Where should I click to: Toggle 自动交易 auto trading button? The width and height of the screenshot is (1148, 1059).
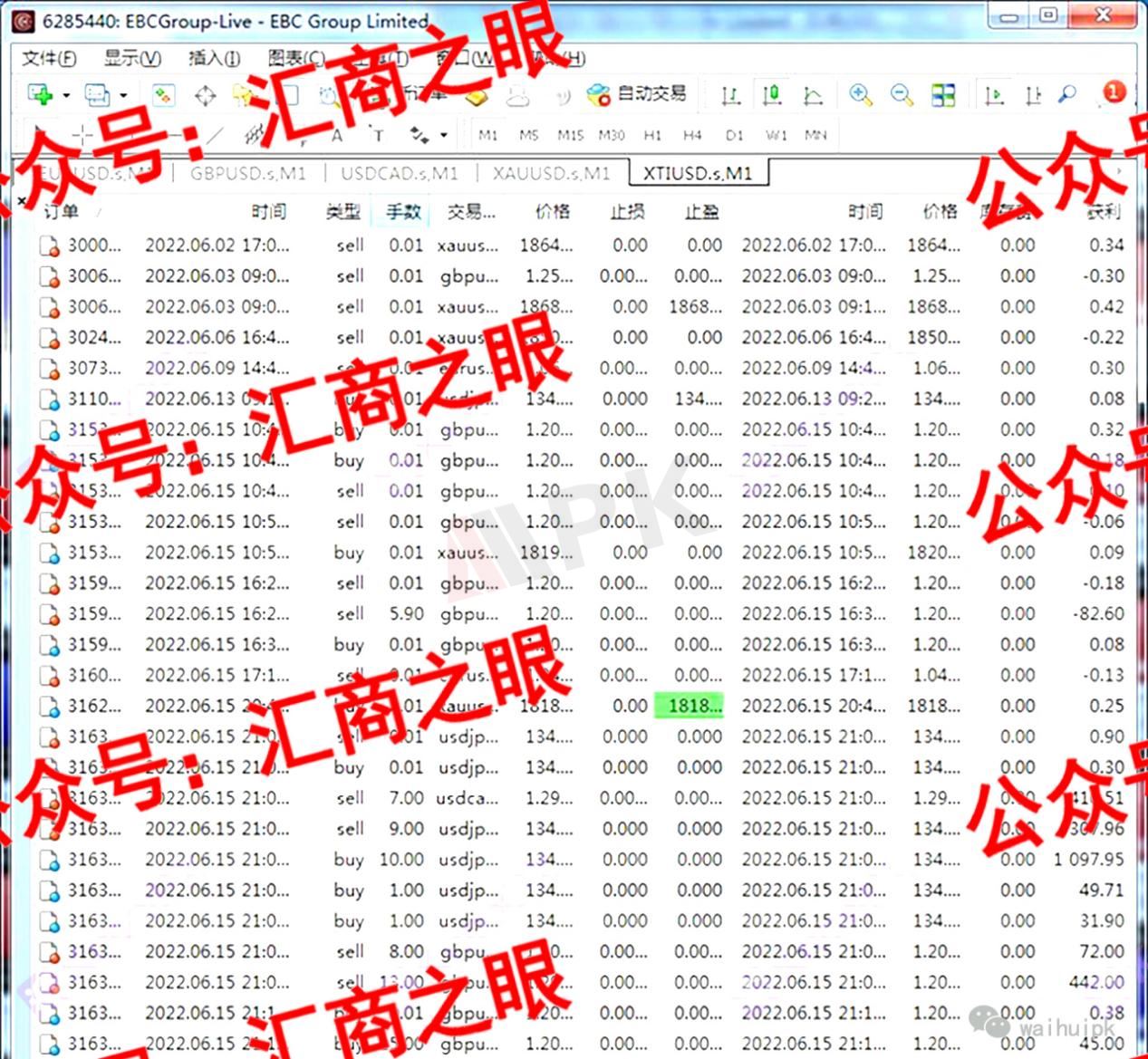point(636,93)
